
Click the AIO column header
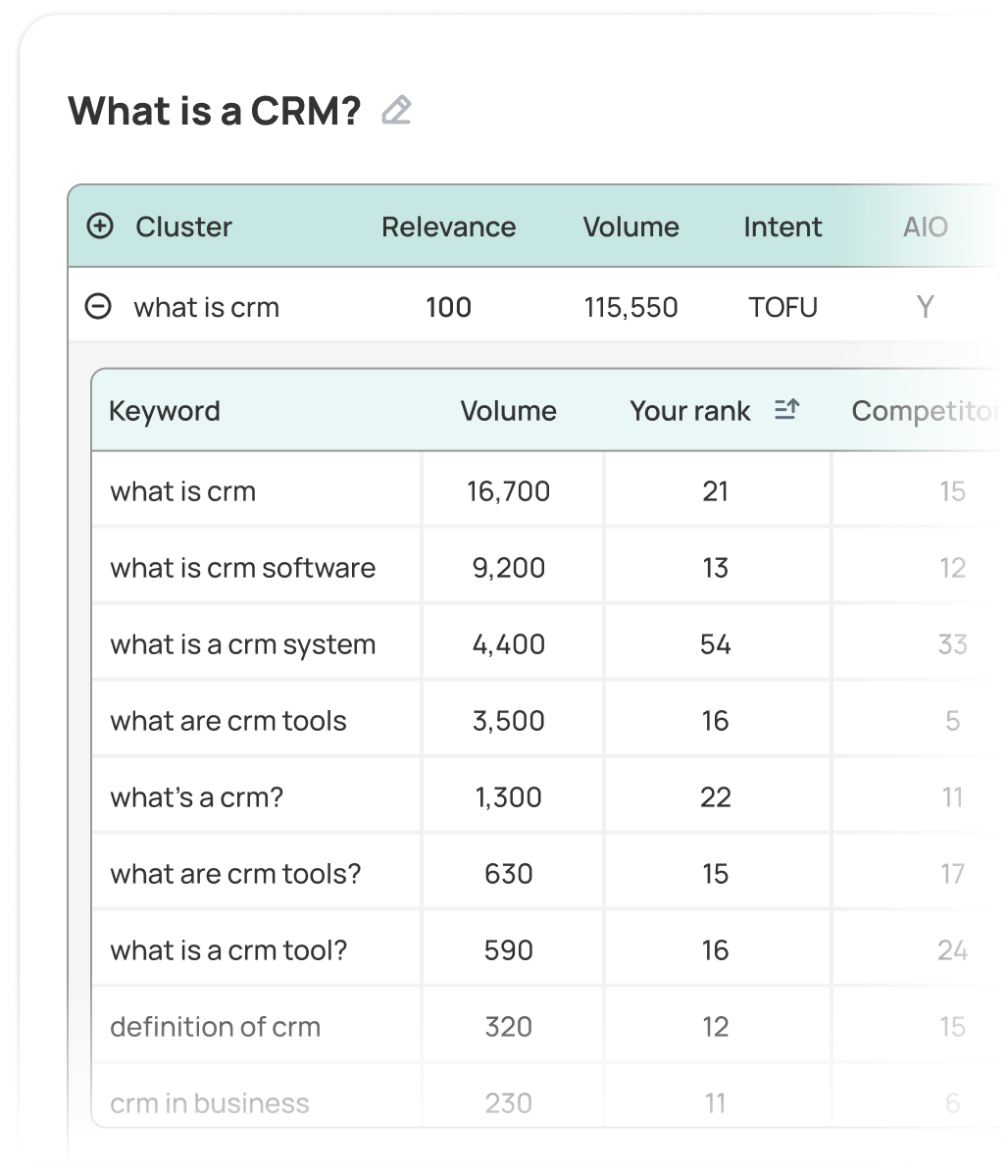[x=925, y=227]
